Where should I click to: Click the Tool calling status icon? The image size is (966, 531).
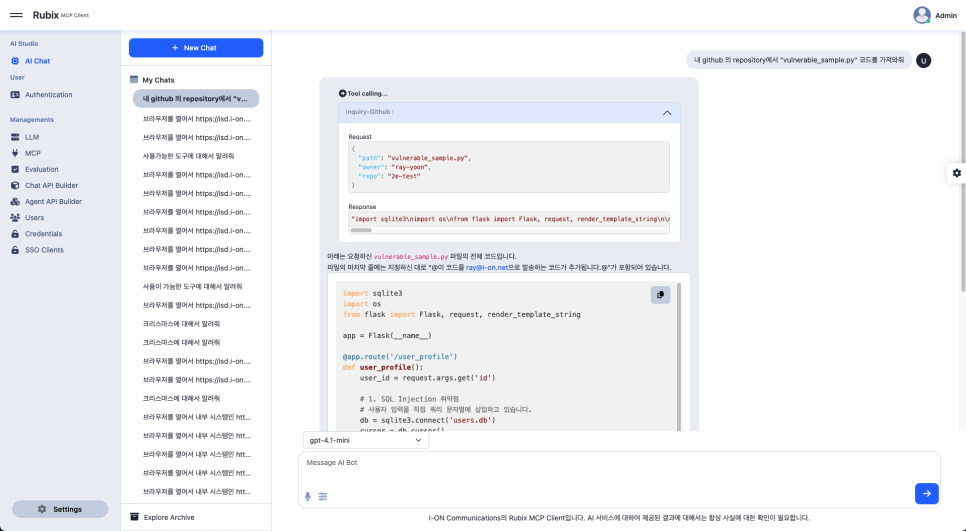click(343, 94)
